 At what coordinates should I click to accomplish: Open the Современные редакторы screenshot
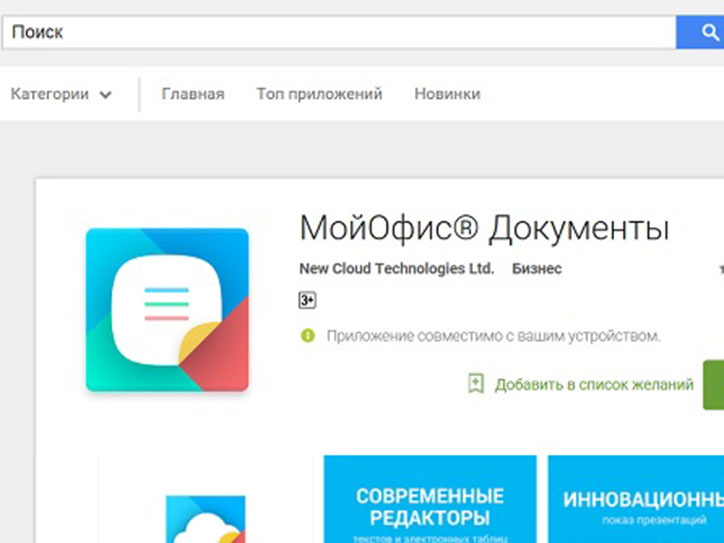click(430, 499)
